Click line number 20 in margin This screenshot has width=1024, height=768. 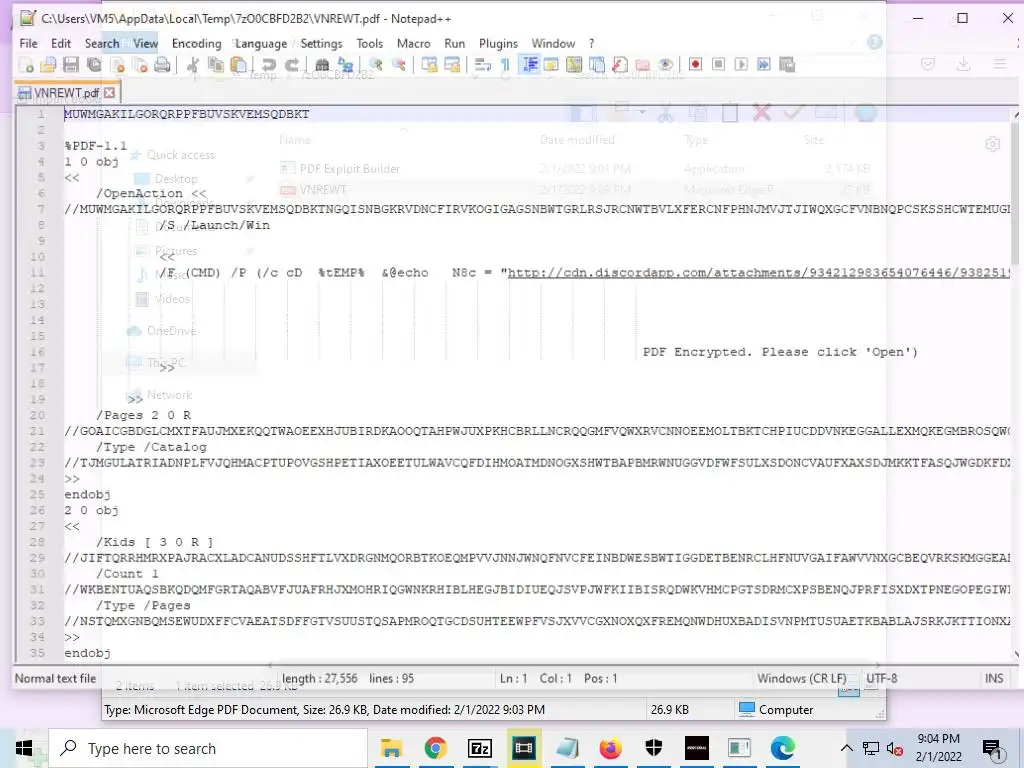click(x=37, y=415)
